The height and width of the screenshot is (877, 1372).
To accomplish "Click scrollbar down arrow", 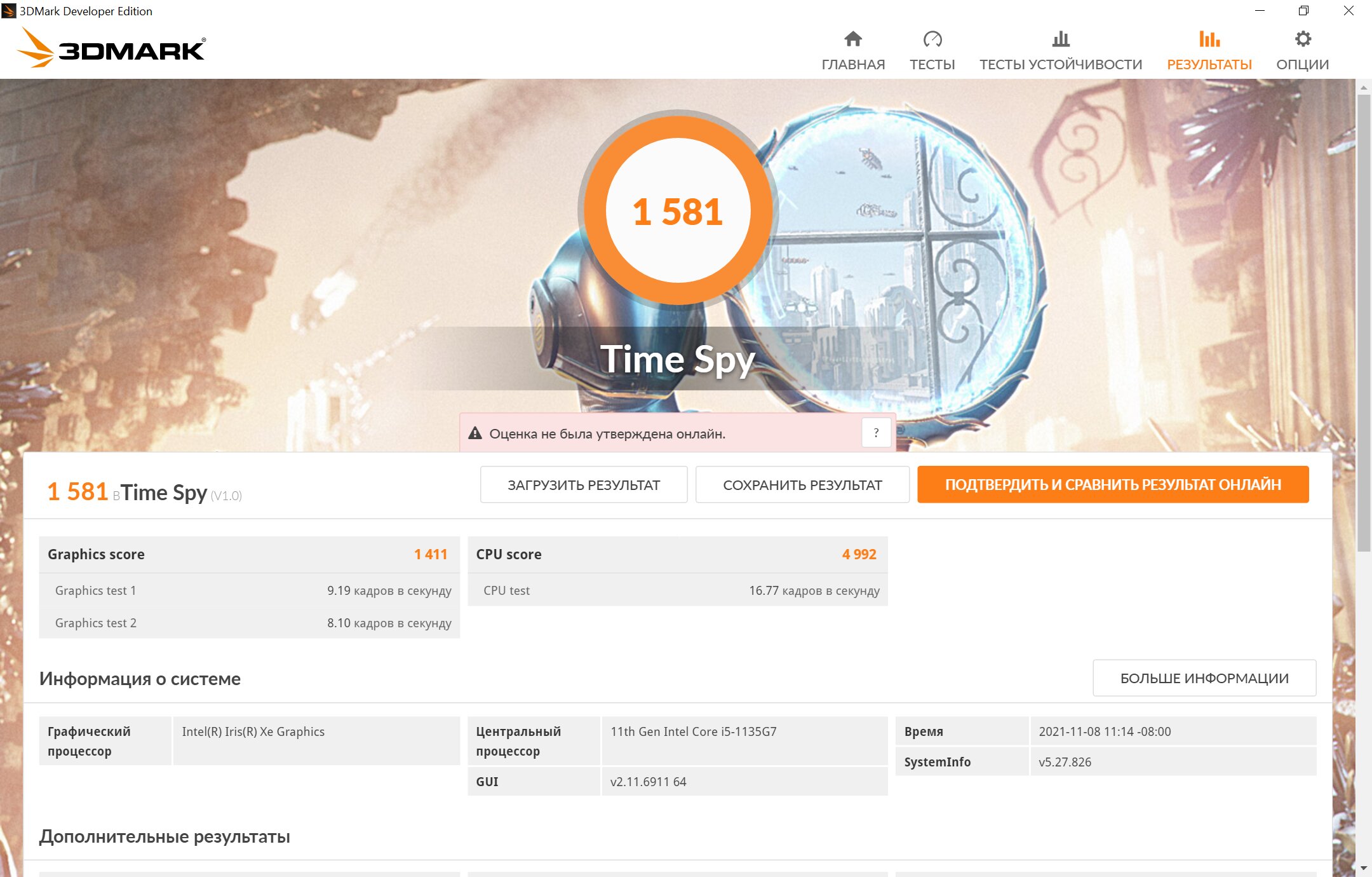I will click(x=1363, y=868).
